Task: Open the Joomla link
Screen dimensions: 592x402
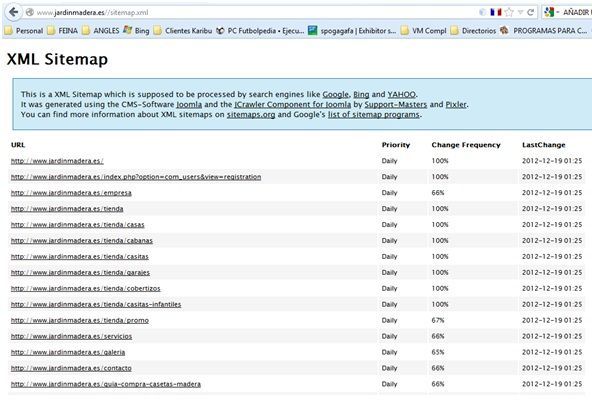Action: [189, 105]
